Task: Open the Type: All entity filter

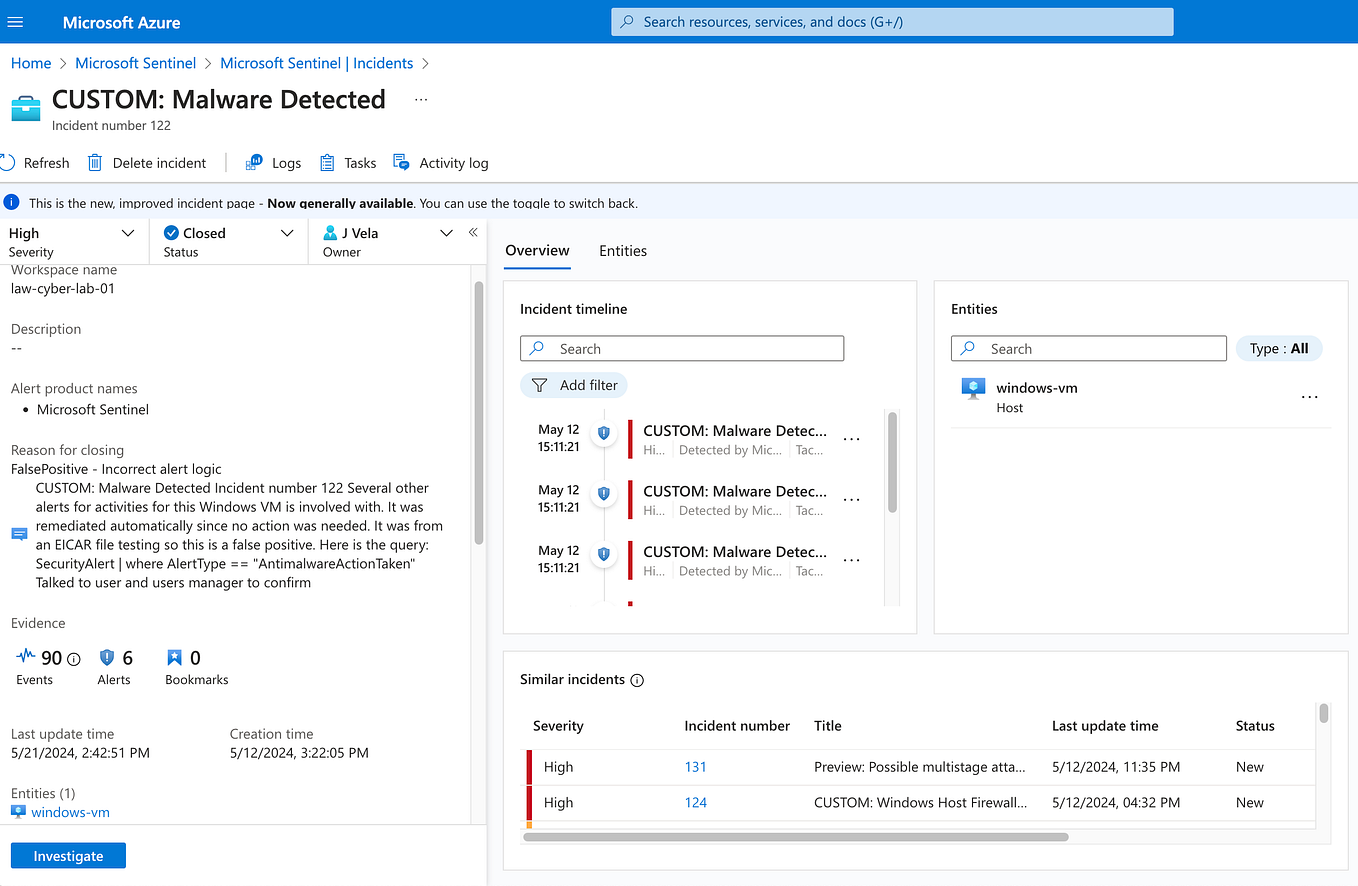Action: 1278,348
